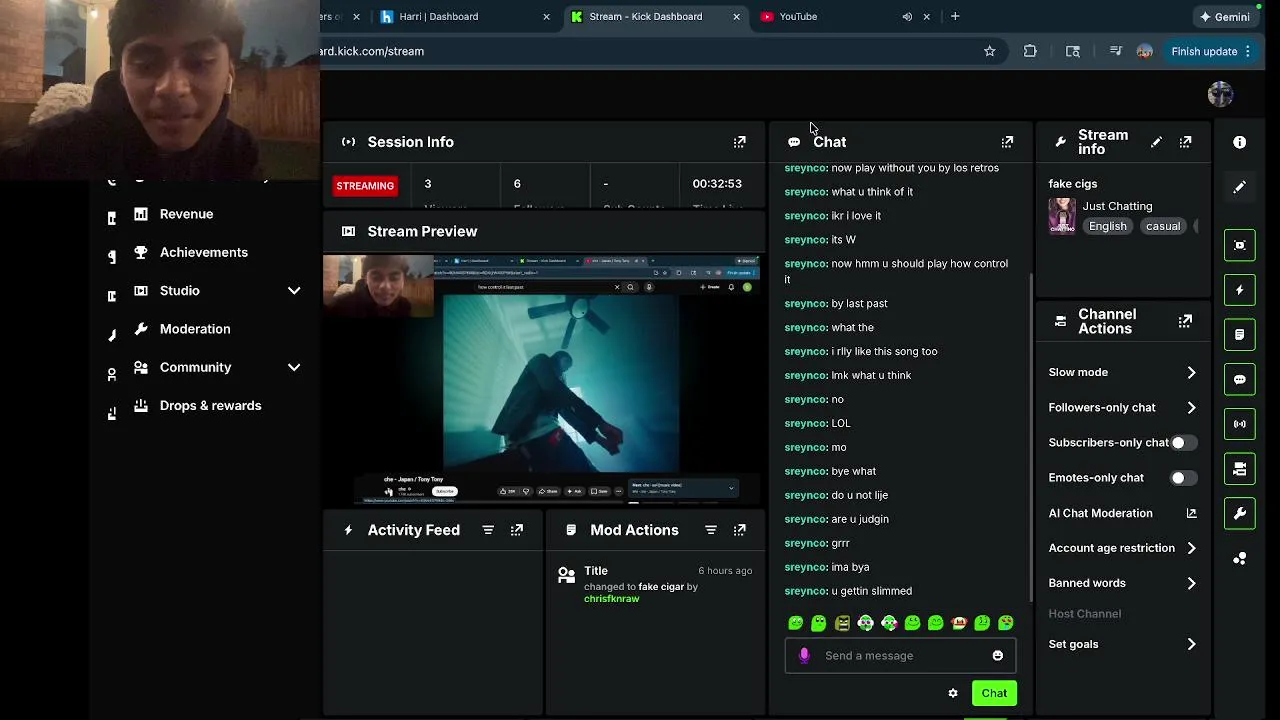Image resolution: width=1280 pixels, height=720 pixels.
Task: Insert the first smiling green emote
Action: click(796, 623)
